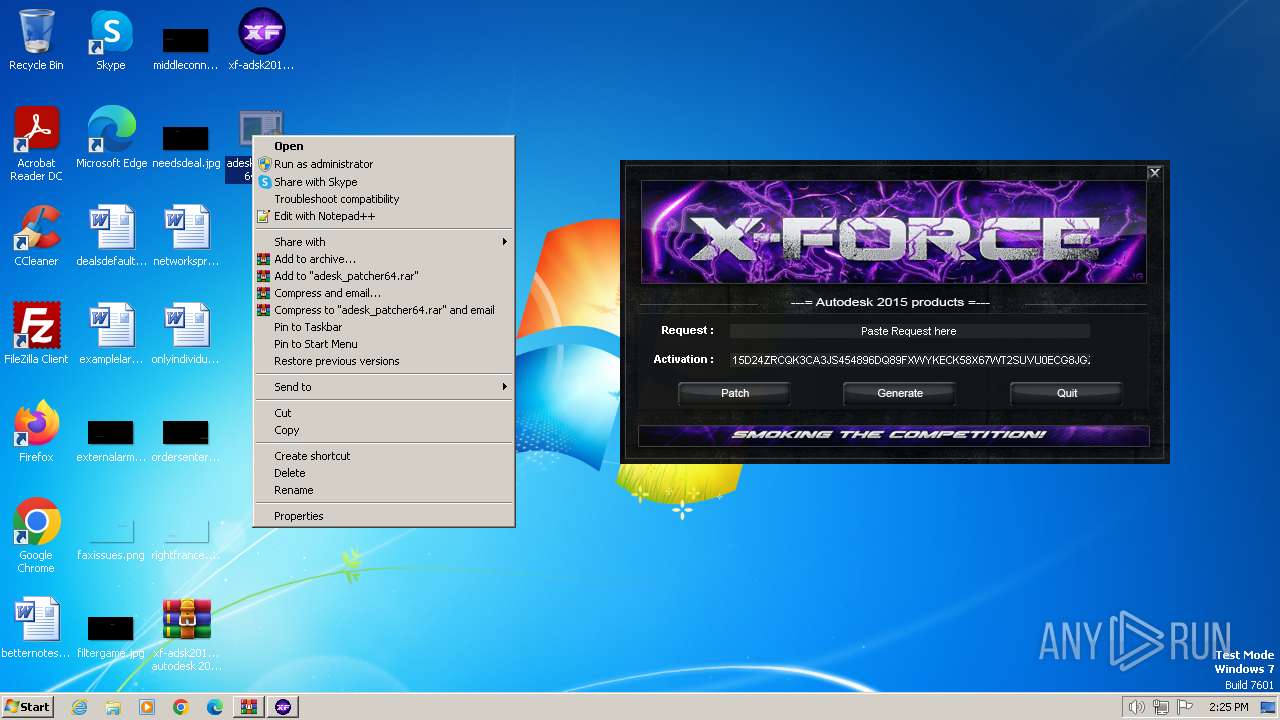Select Cut in the context menu
Viewport: 1280px width, 720px height.
point(384,413)
